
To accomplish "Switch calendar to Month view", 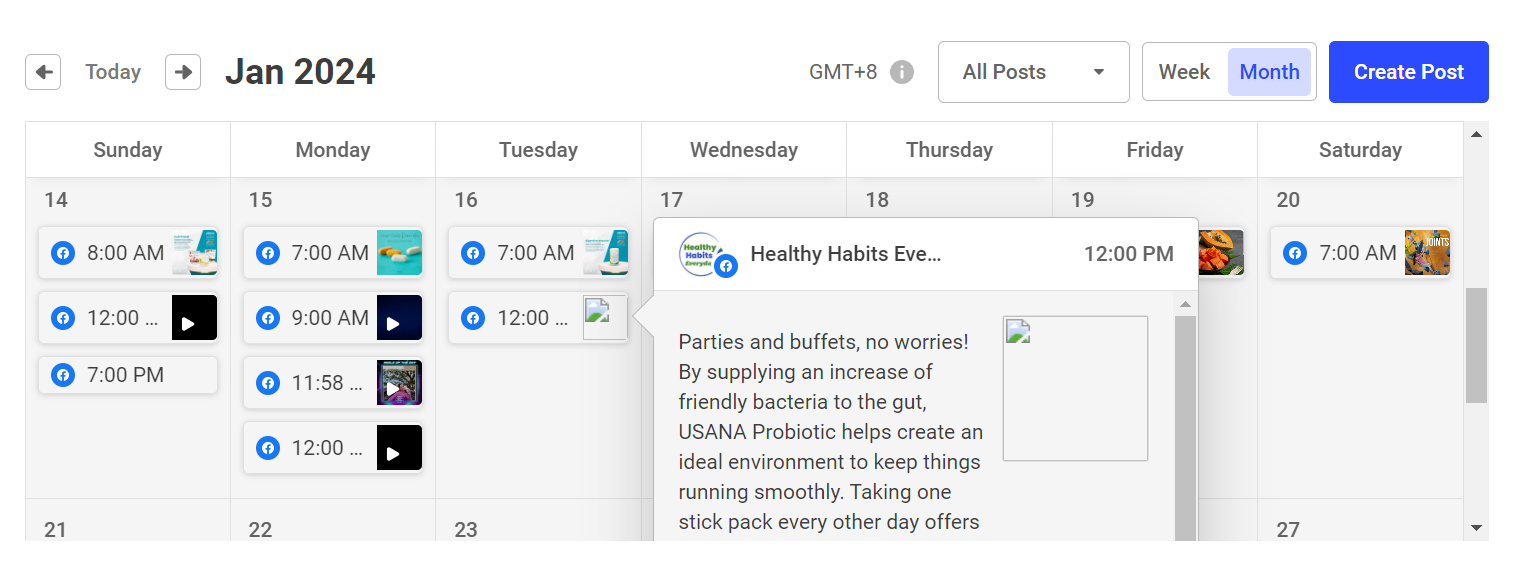I will [x=1269, y=72].
